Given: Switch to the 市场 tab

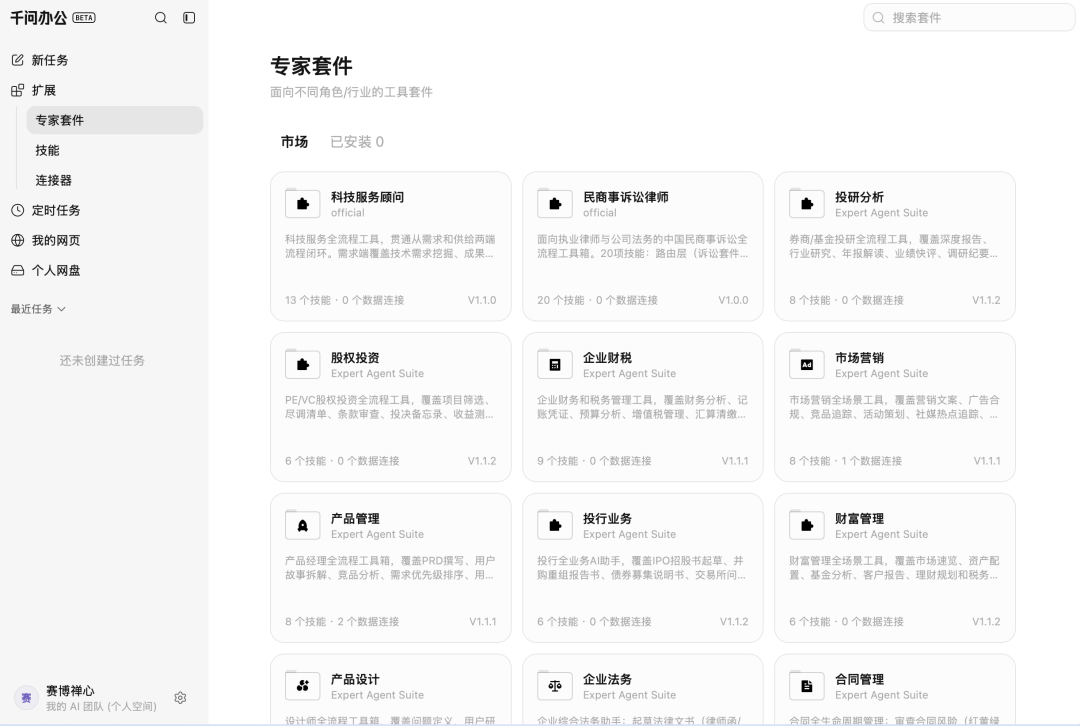Looking at the screenshot, I should click(x=294, y=142).
